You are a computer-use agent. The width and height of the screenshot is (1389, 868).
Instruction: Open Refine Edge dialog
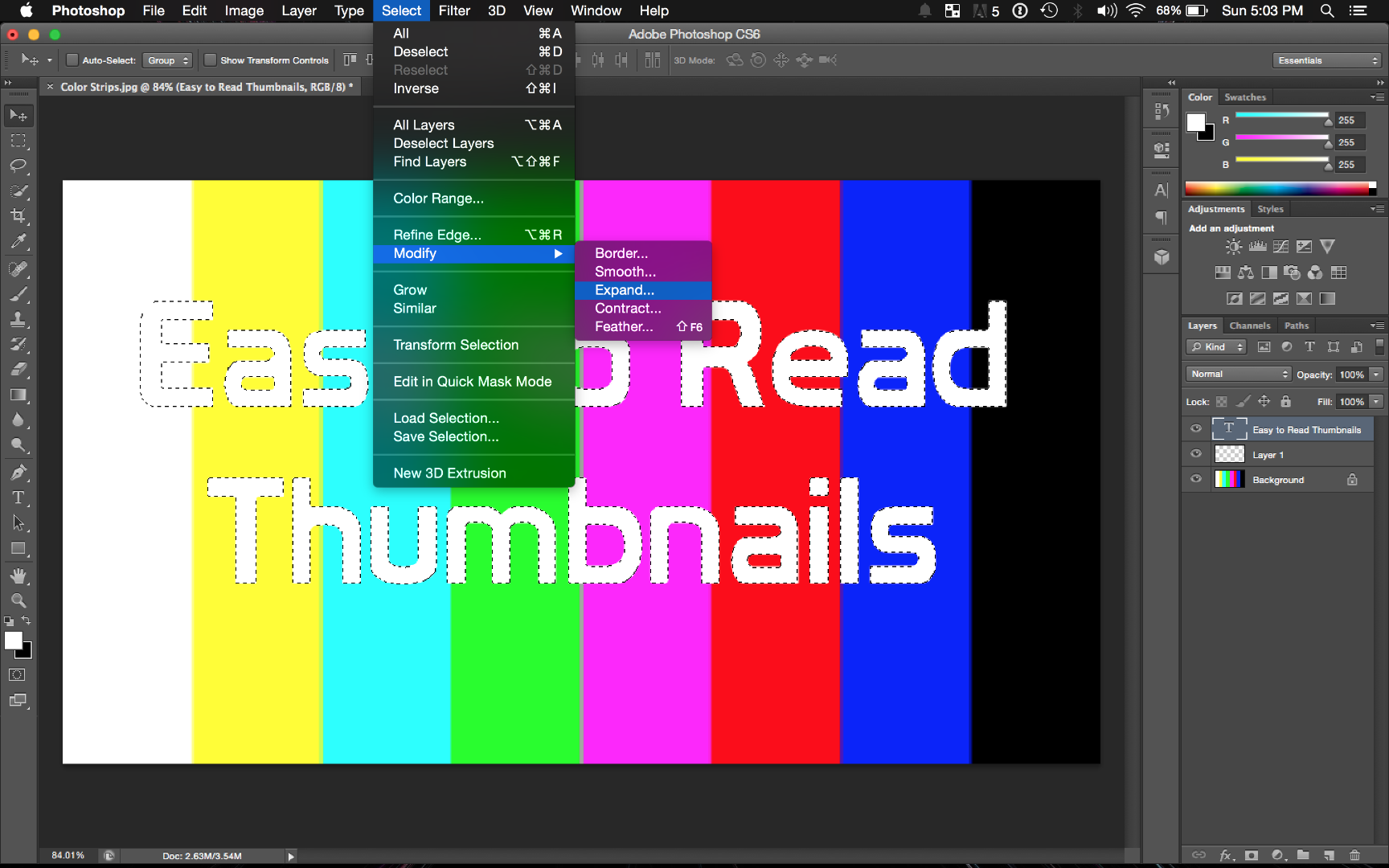(x=436, y=234)
